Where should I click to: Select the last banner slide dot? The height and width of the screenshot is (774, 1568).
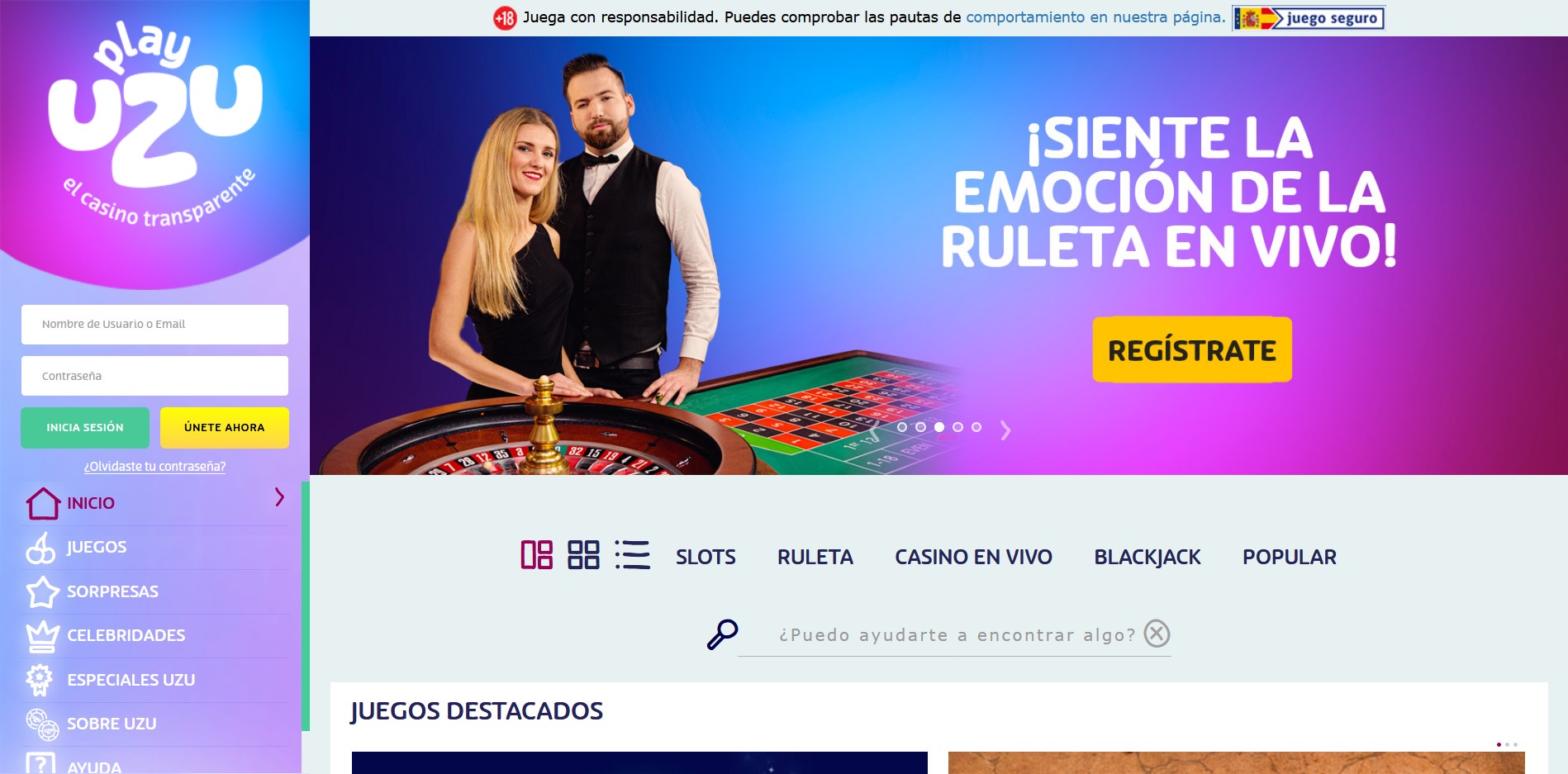[976, 427]
